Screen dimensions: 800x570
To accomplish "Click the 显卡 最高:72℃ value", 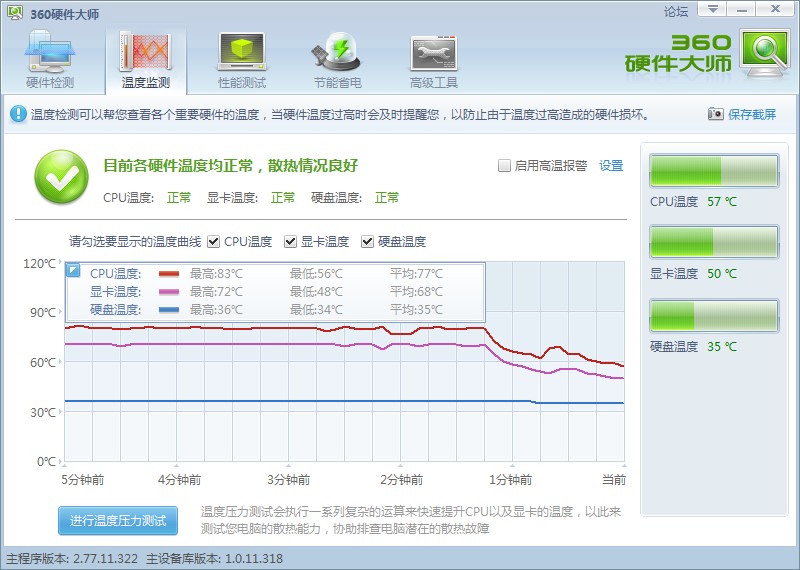I will click(216, 292).
